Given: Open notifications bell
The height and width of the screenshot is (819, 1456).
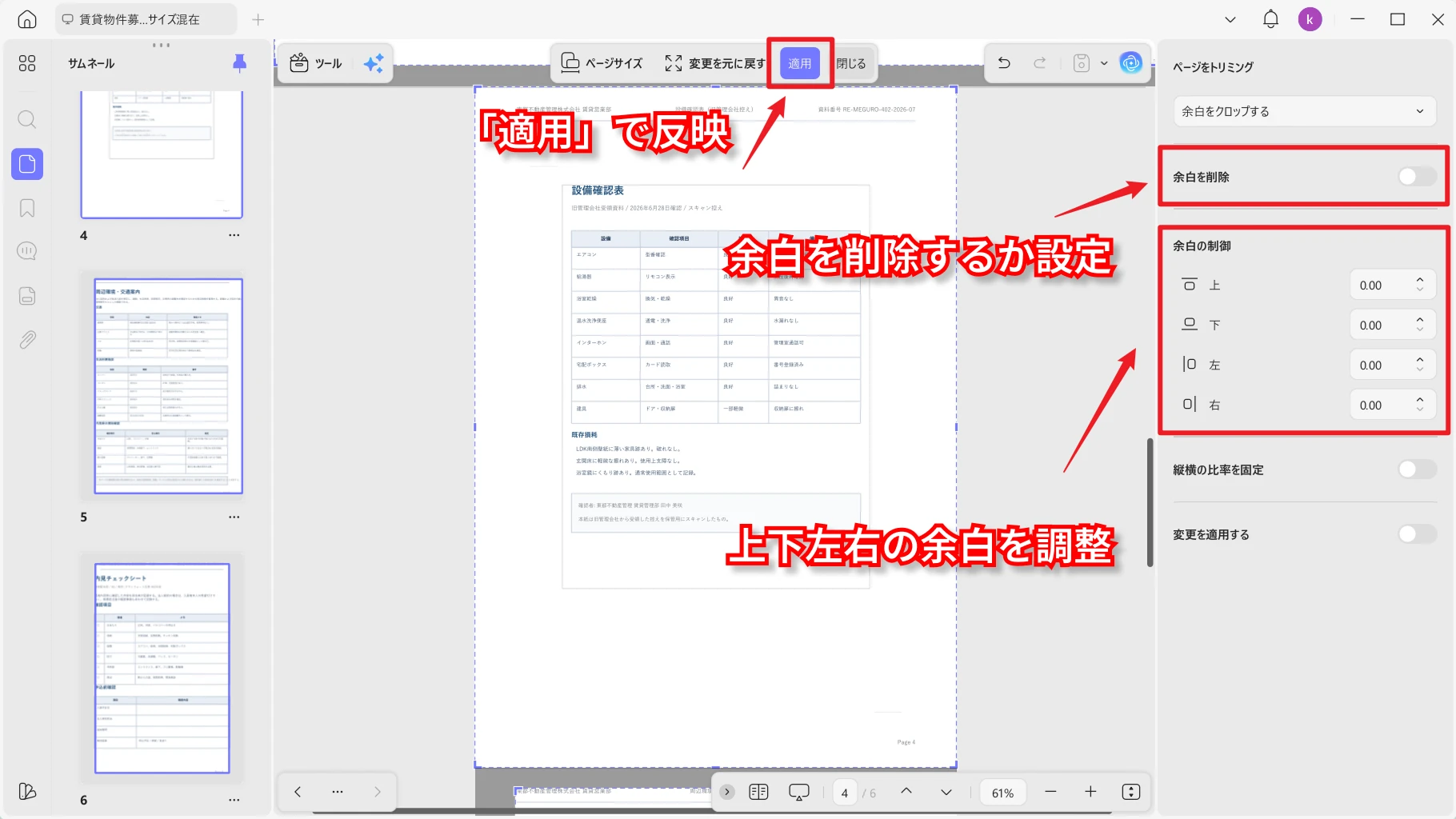Looking at the screenshot, I should pos(1270,19).
